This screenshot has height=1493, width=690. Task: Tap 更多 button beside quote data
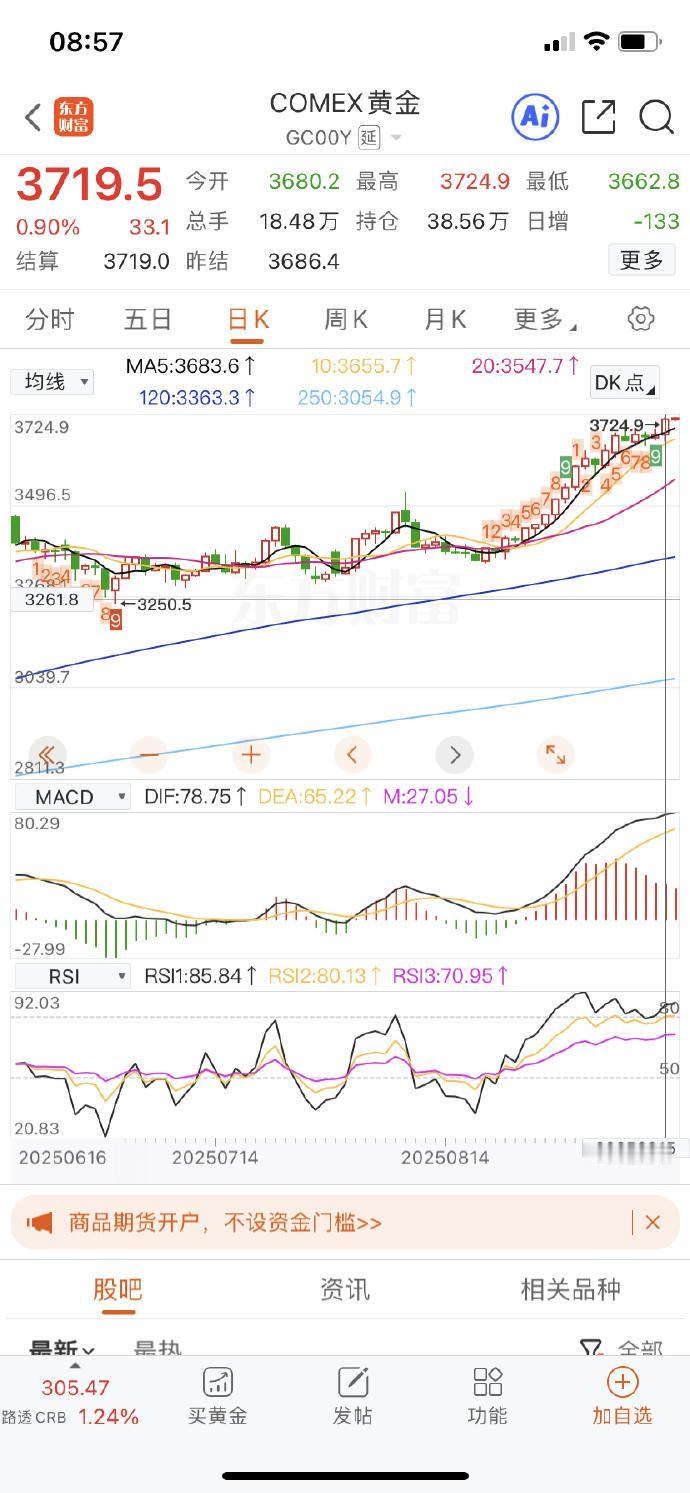pos(641,260)
